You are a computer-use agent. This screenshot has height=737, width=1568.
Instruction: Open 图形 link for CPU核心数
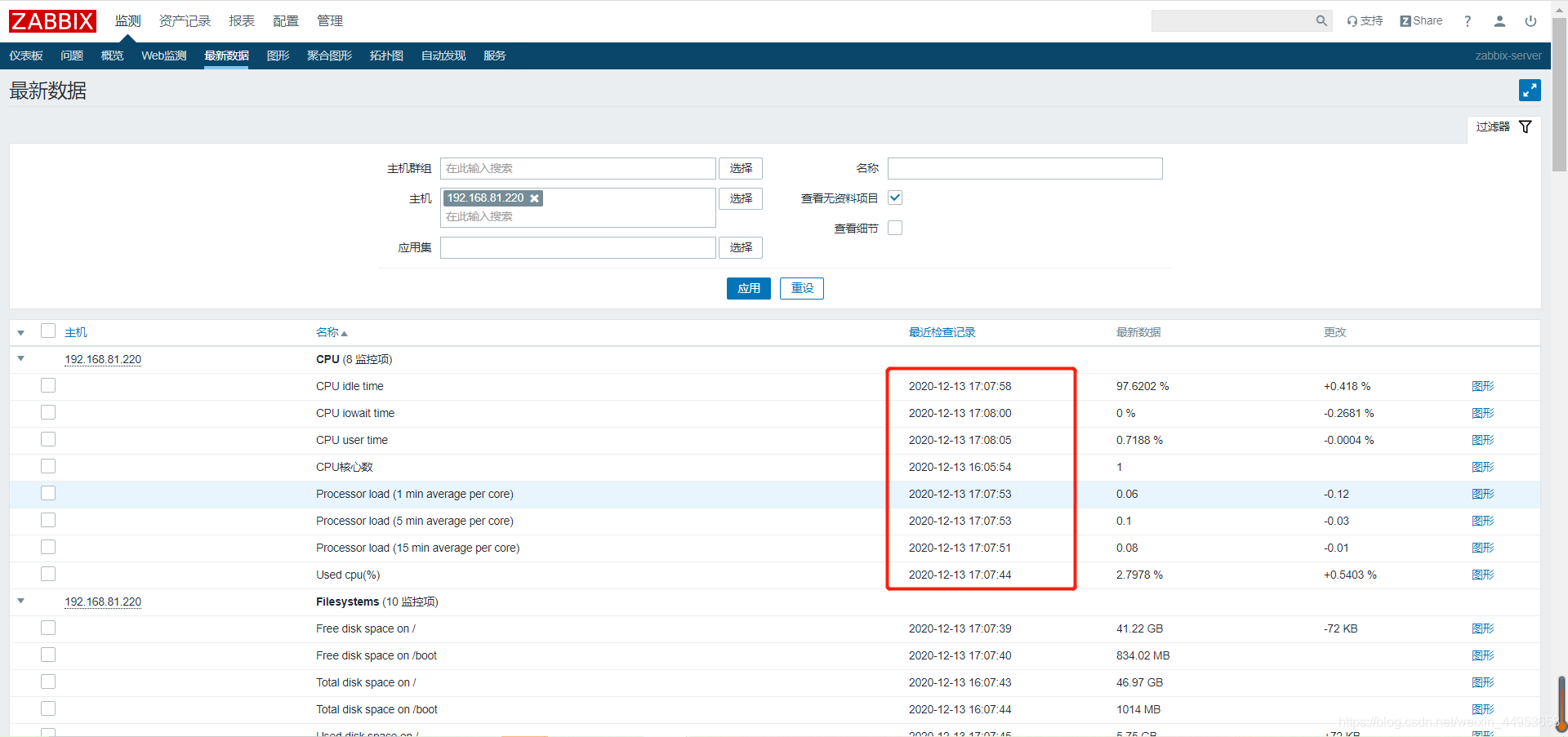[x=1482, y=467]
